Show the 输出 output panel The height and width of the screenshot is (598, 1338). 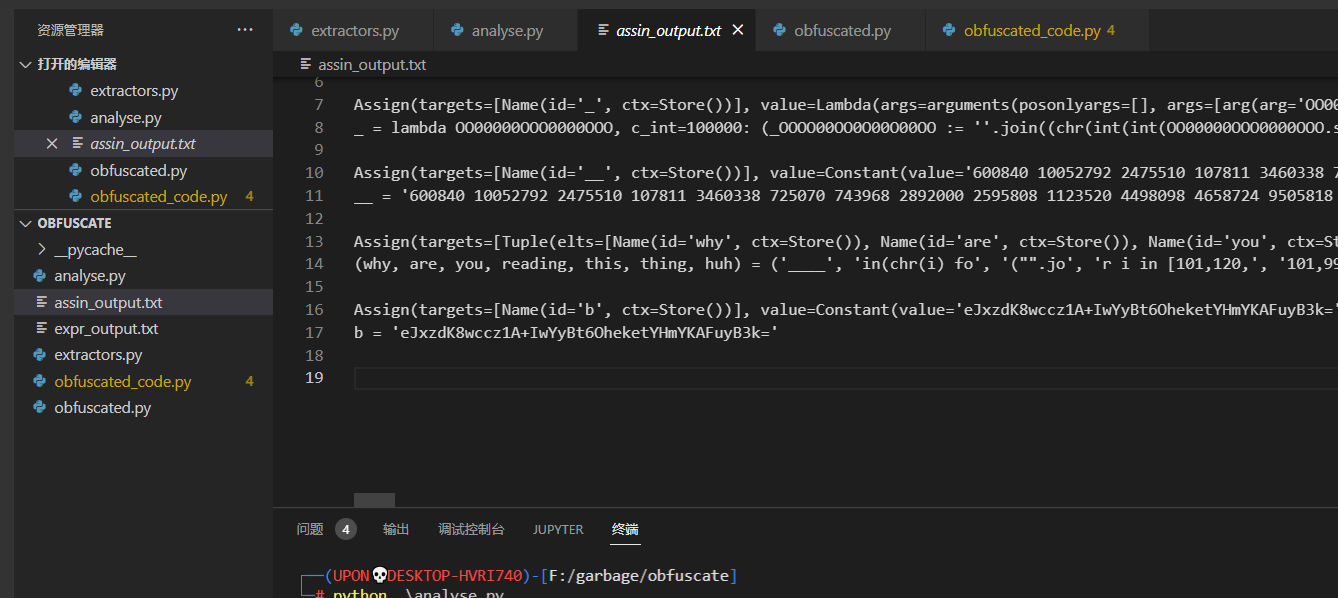[396, 529]
